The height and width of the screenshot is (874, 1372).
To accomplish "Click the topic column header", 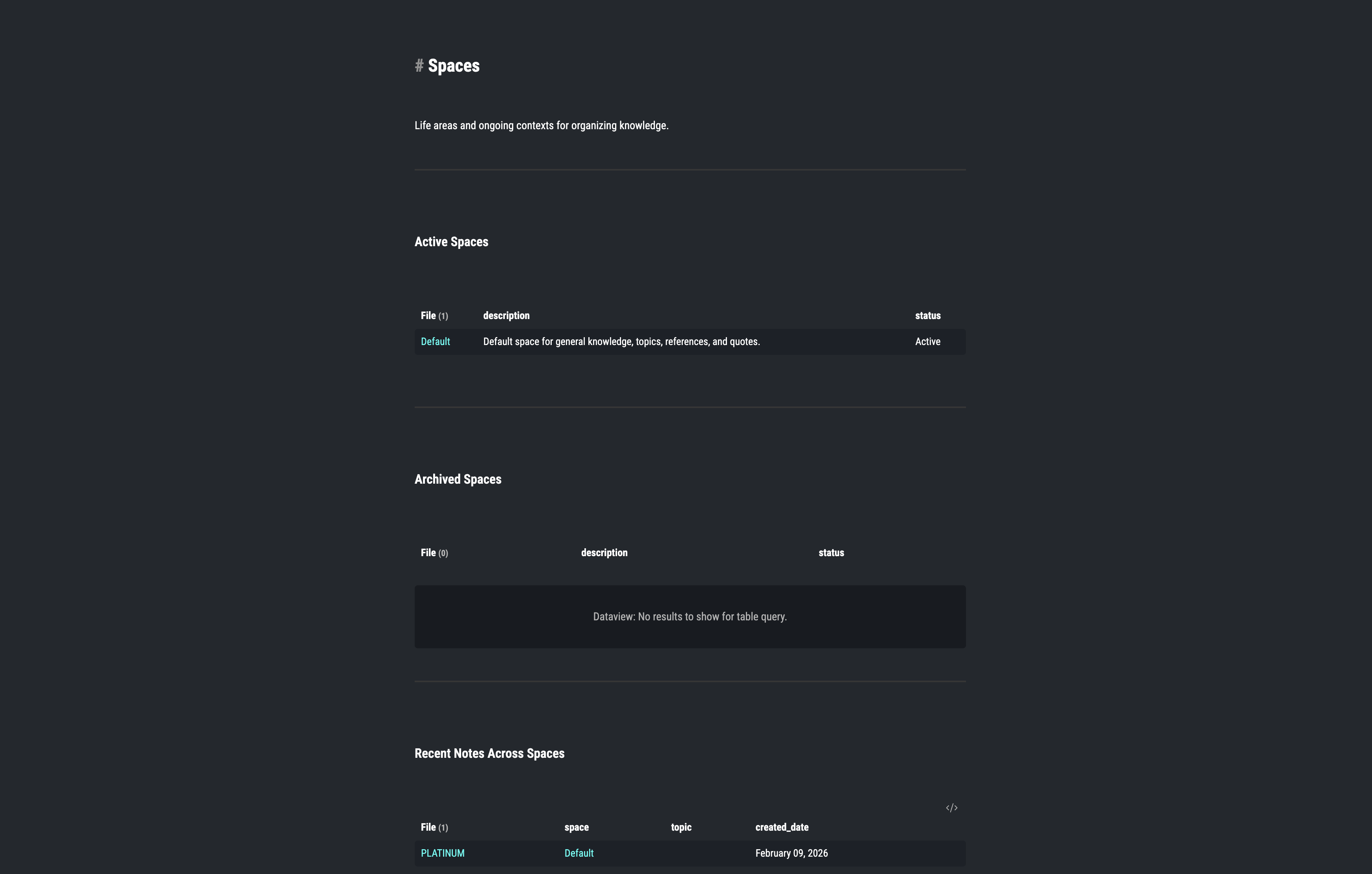I will (681, 827).
